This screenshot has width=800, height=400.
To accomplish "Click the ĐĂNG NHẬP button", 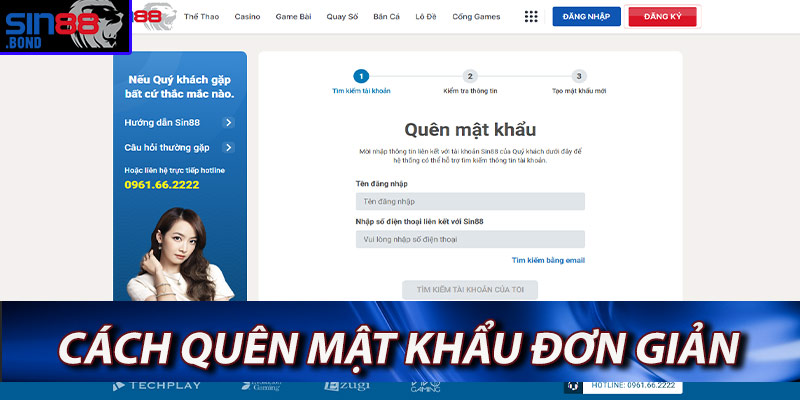I will pyautogui.click(x=586, y=16).
